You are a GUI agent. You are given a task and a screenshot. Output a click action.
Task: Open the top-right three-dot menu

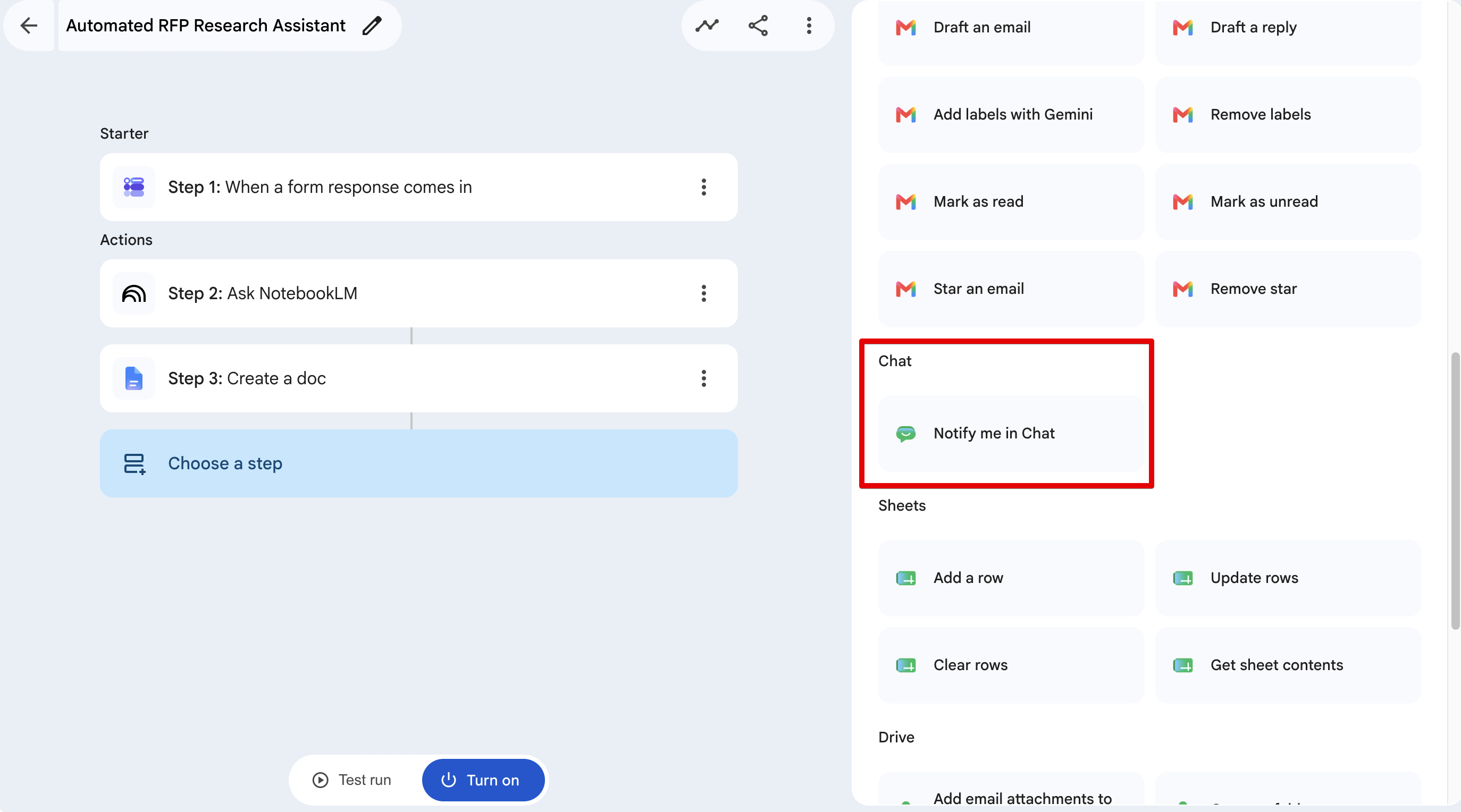809,26
